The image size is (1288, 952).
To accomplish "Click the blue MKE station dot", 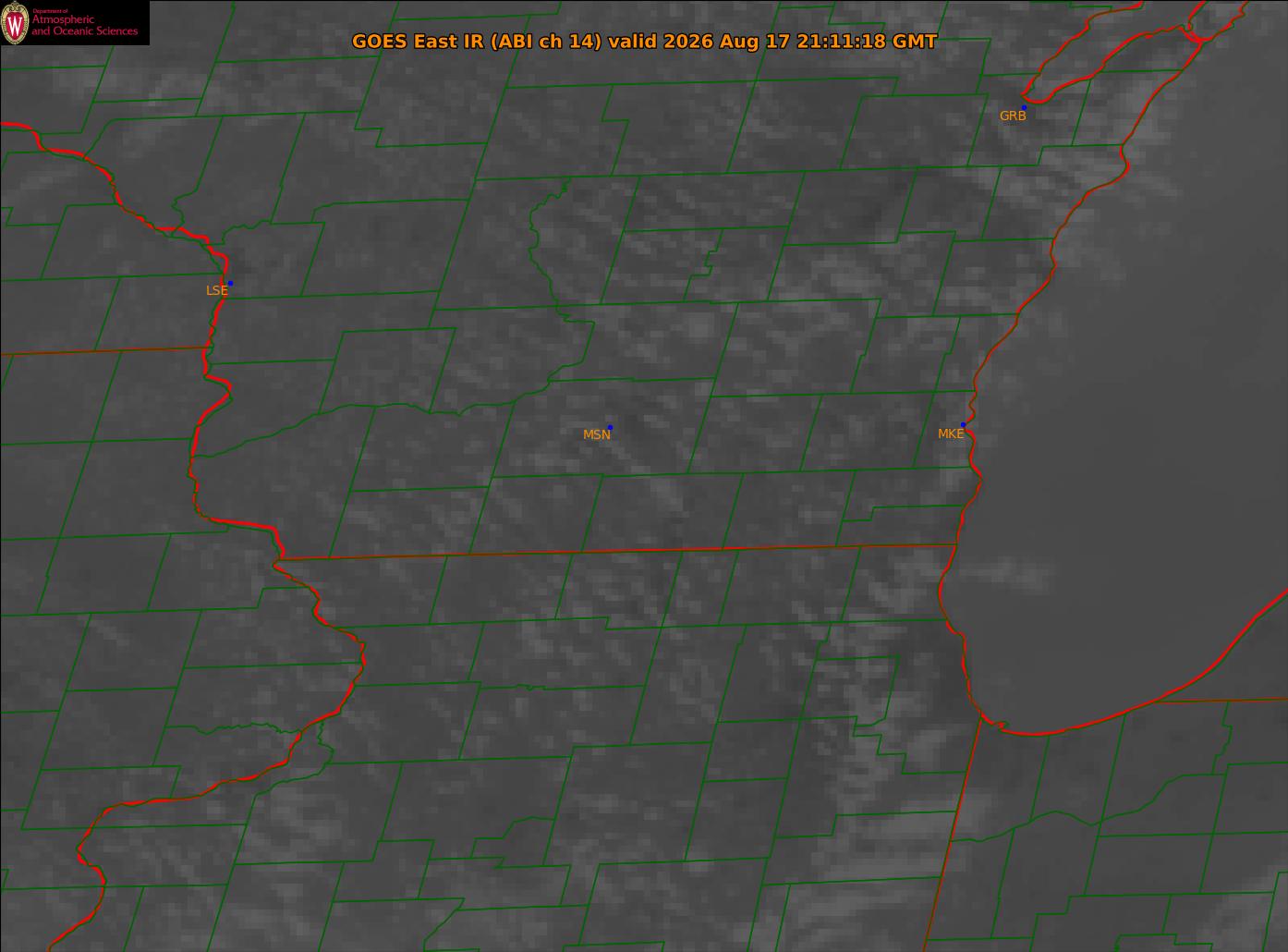I will (963, 424).
